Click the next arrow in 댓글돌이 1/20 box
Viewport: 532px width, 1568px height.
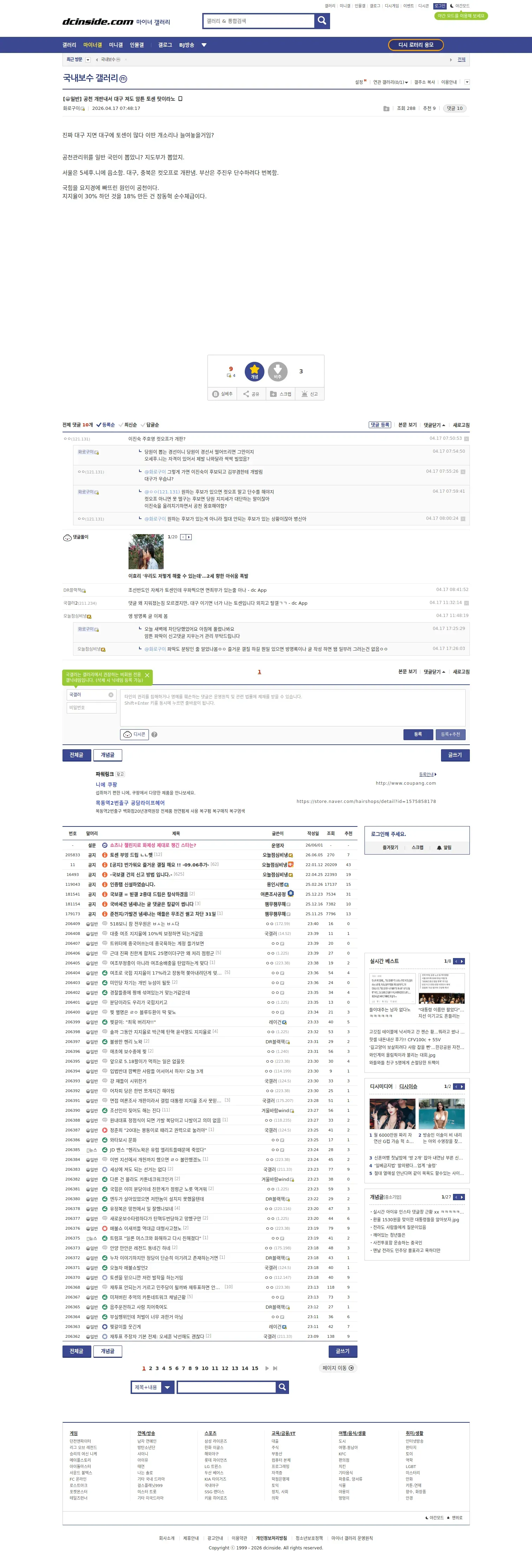189,537
